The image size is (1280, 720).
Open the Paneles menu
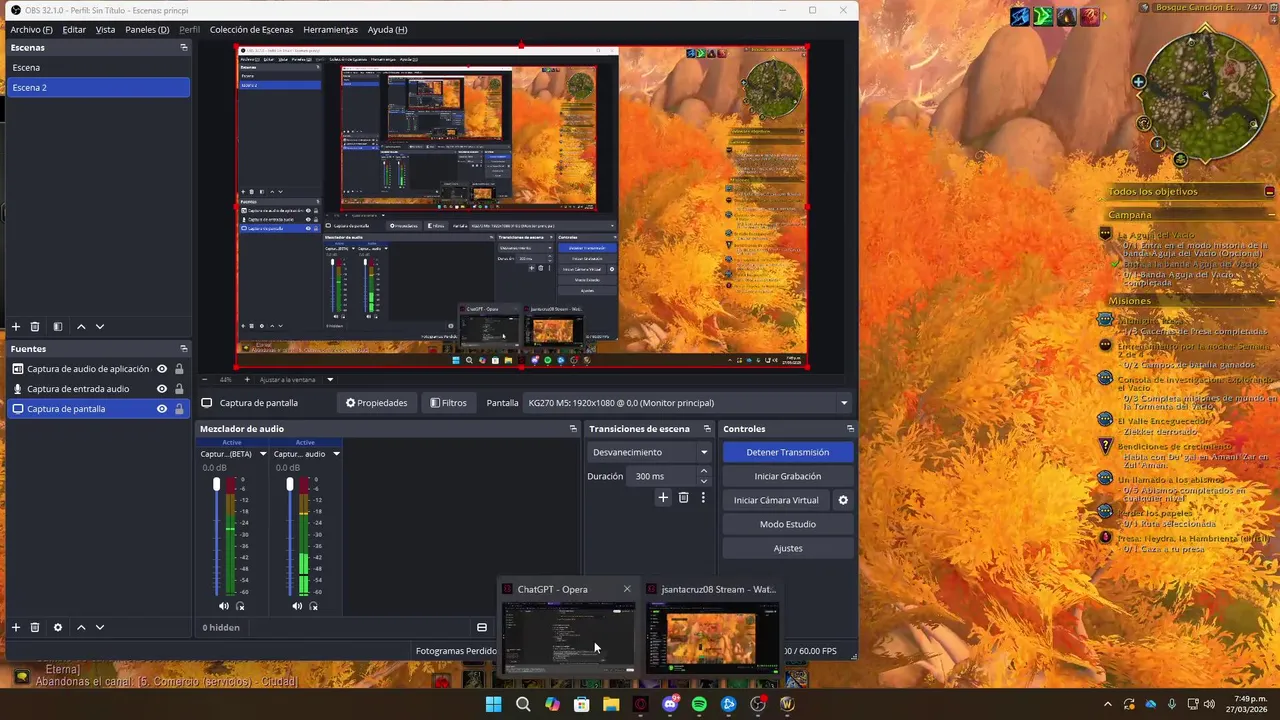click(x=147, y=29)
